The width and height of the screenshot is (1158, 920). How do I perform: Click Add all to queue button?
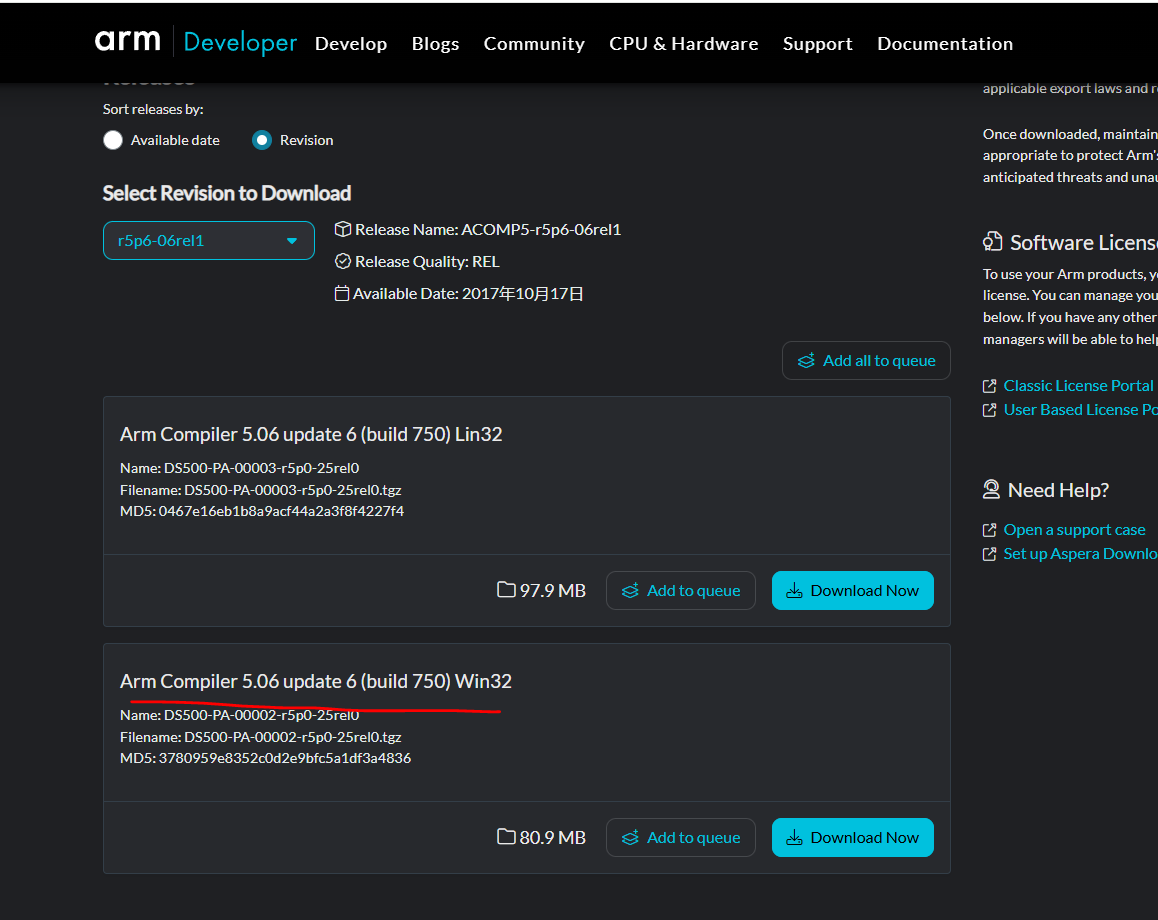pos(866,361)
